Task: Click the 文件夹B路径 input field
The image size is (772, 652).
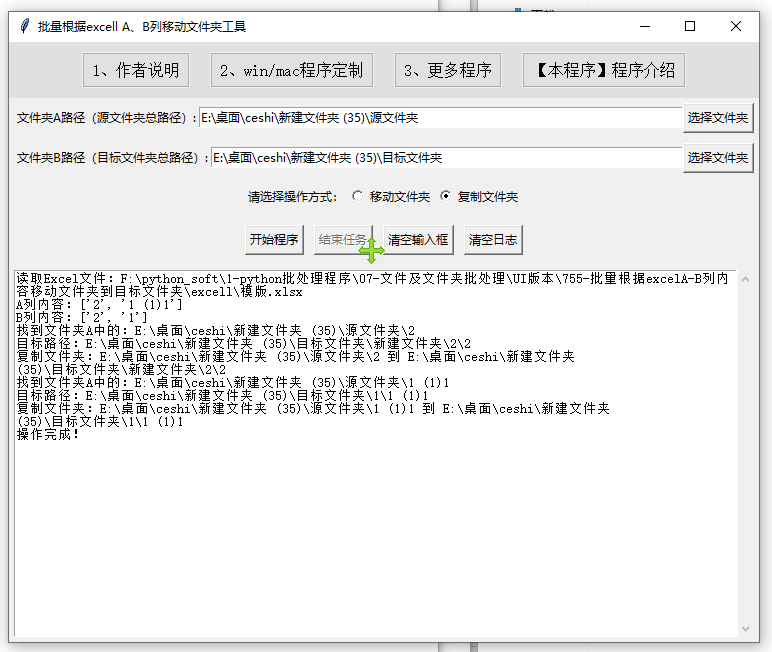Action: (446, 158)
